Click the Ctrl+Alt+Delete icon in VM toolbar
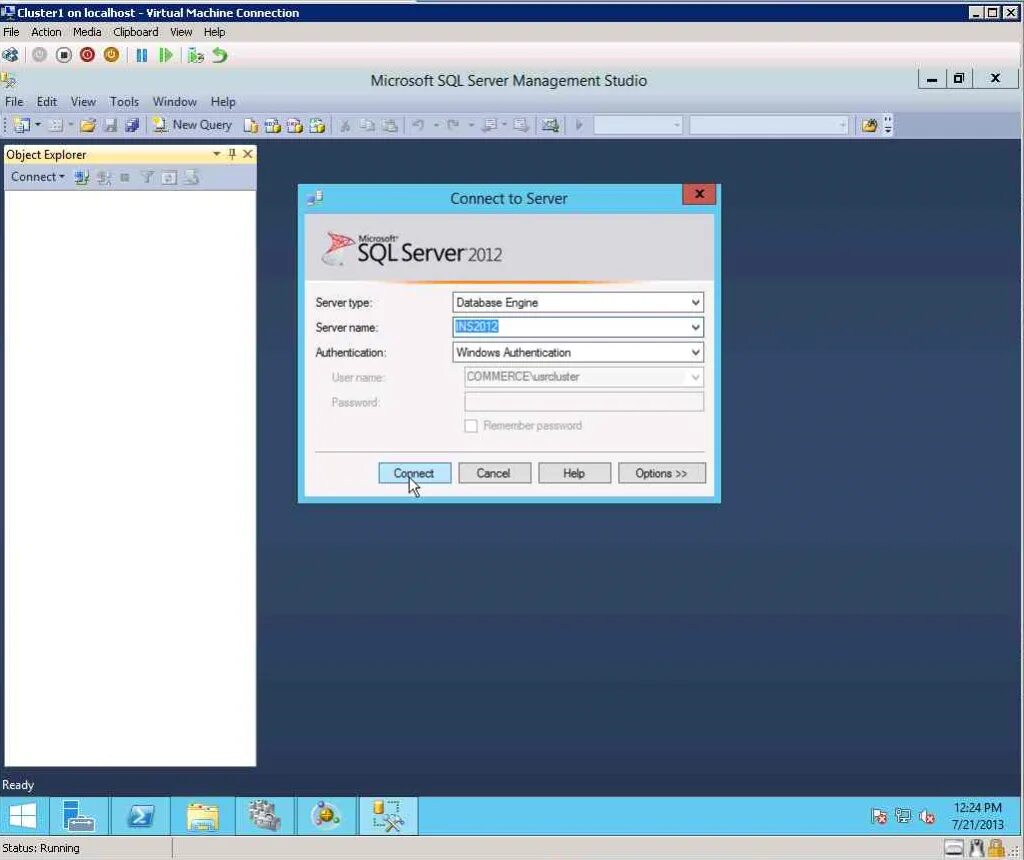The height and width of the screenshot is (860, 1024). (x=10, y=56)
